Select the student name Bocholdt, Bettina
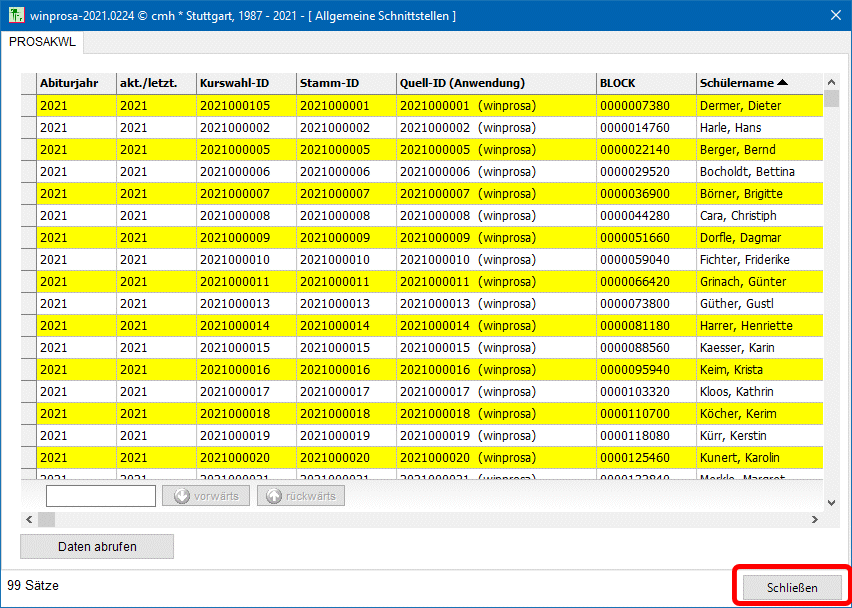 coord(747,172)
